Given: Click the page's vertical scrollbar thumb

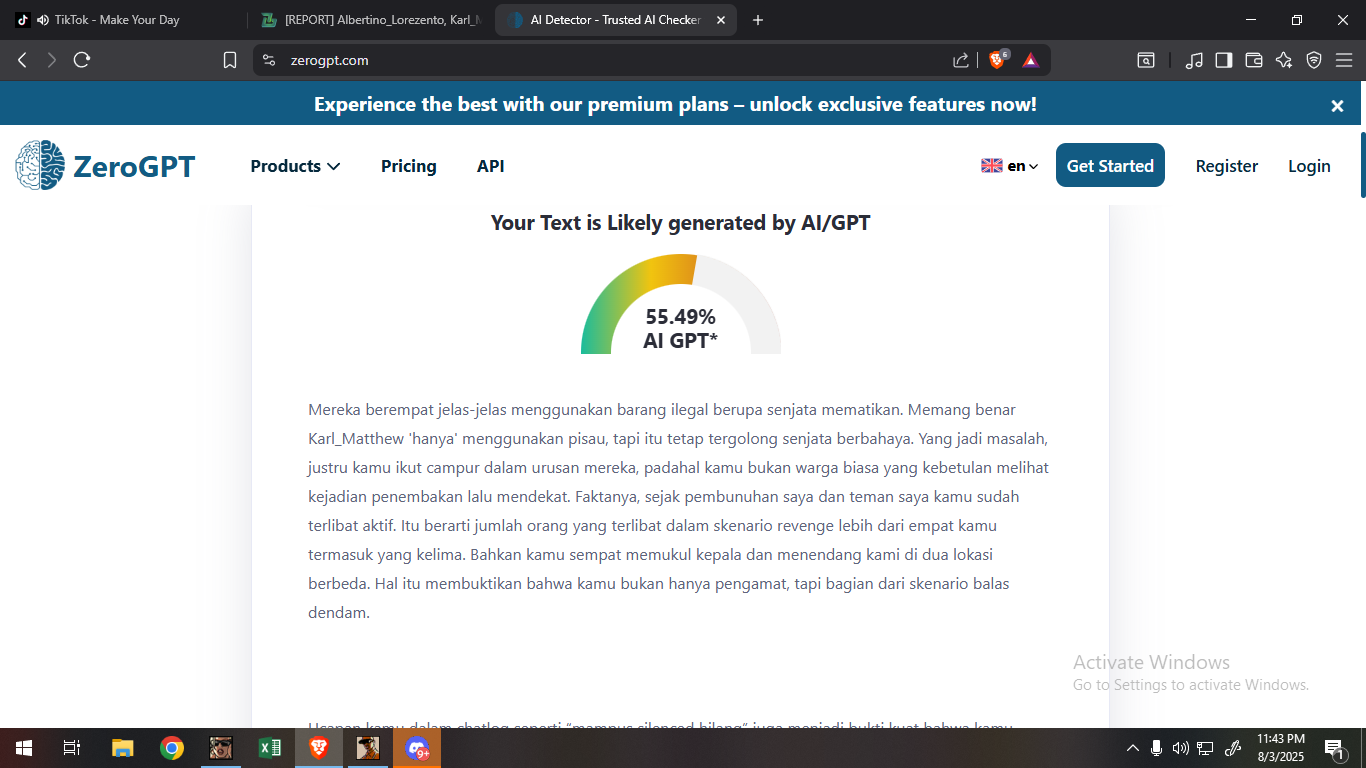Looking at the screenshot, I should 1362,165.
